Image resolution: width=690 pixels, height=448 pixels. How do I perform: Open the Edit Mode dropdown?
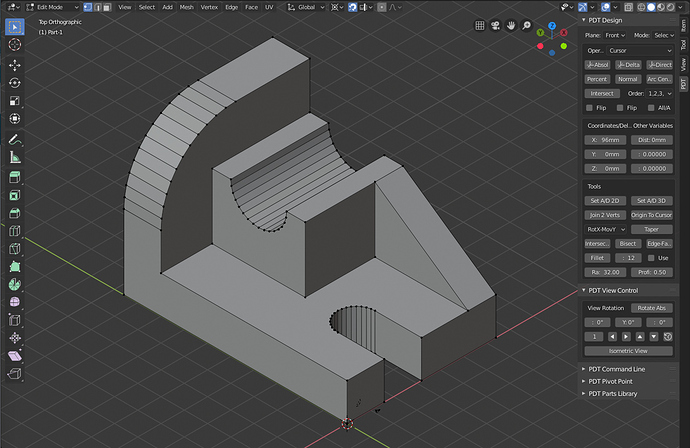click(x=52, y=7)
